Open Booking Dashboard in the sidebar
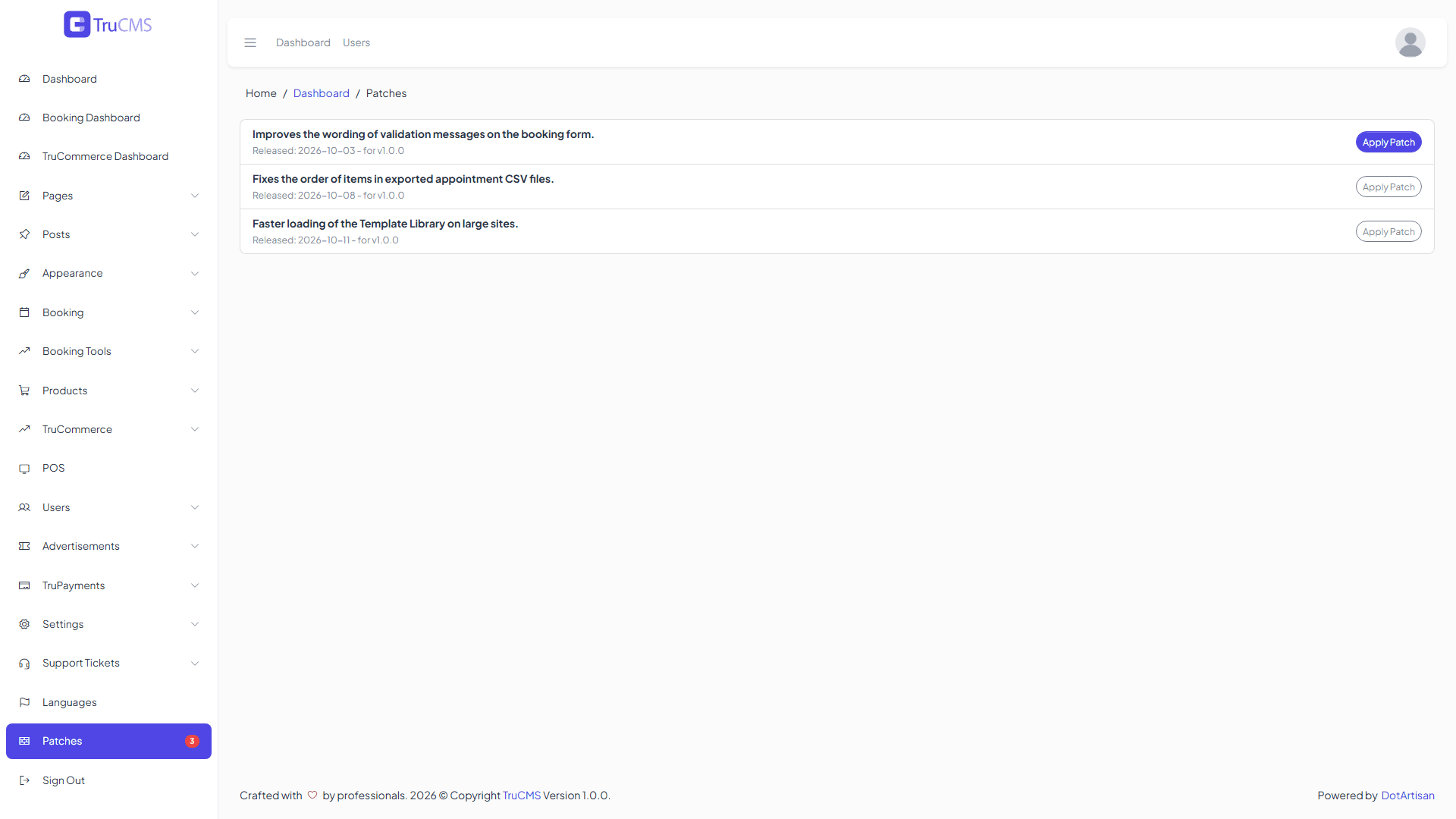Screen dimensions: 1456x819 pos(108,118)
